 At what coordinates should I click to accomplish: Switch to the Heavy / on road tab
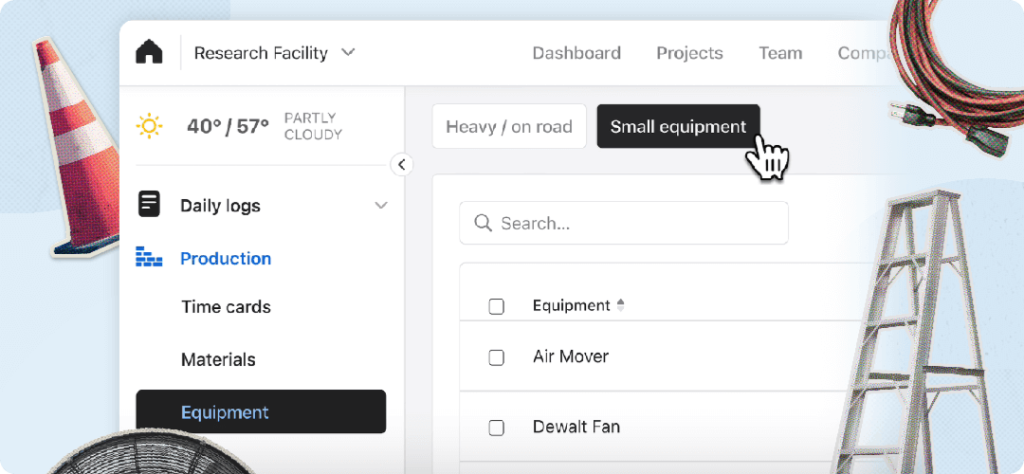pos(509,127)
